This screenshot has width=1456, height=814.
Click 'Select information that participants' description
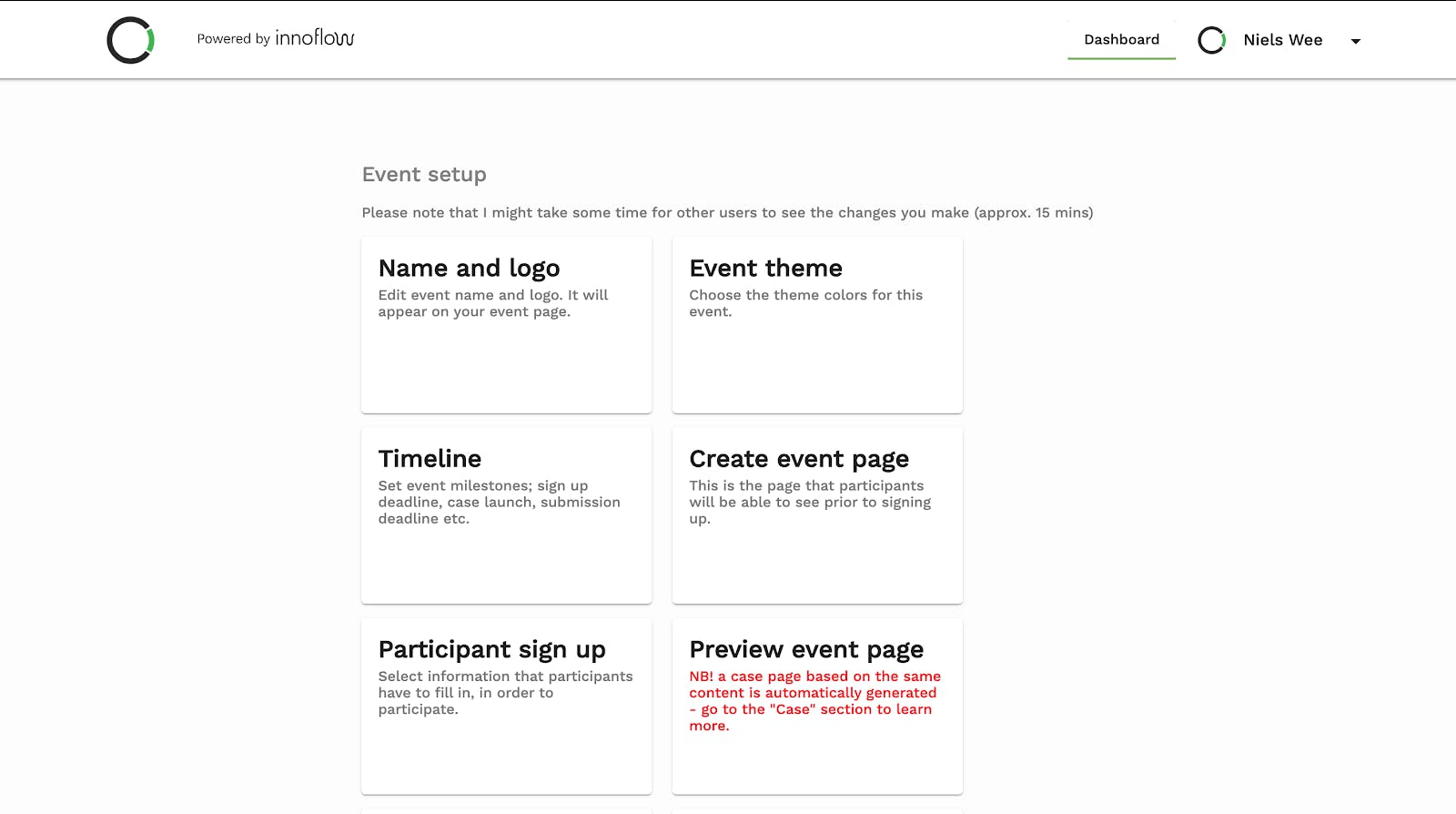505,693
